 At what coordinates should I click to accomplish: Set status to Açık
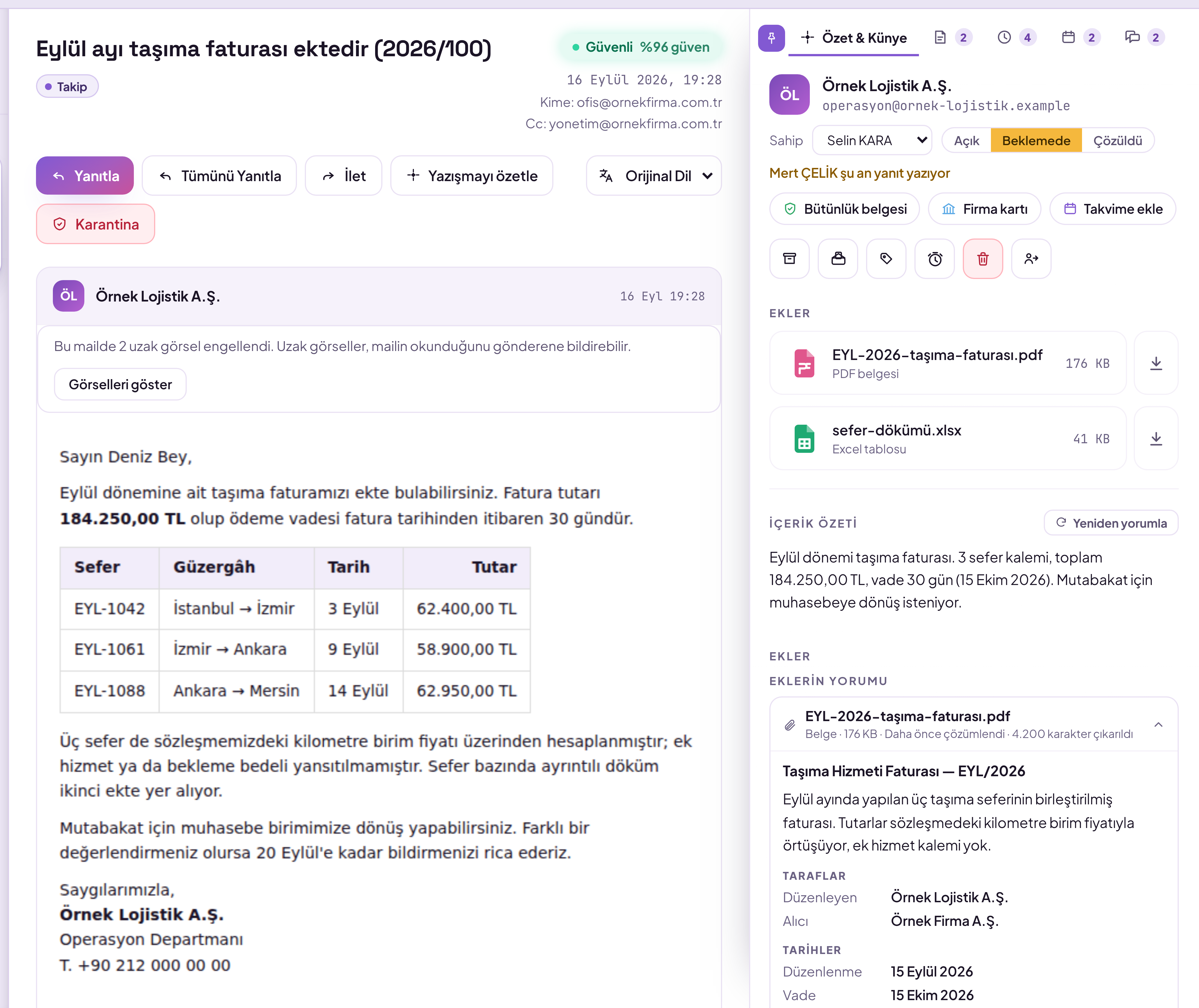(x=966, y=141)
